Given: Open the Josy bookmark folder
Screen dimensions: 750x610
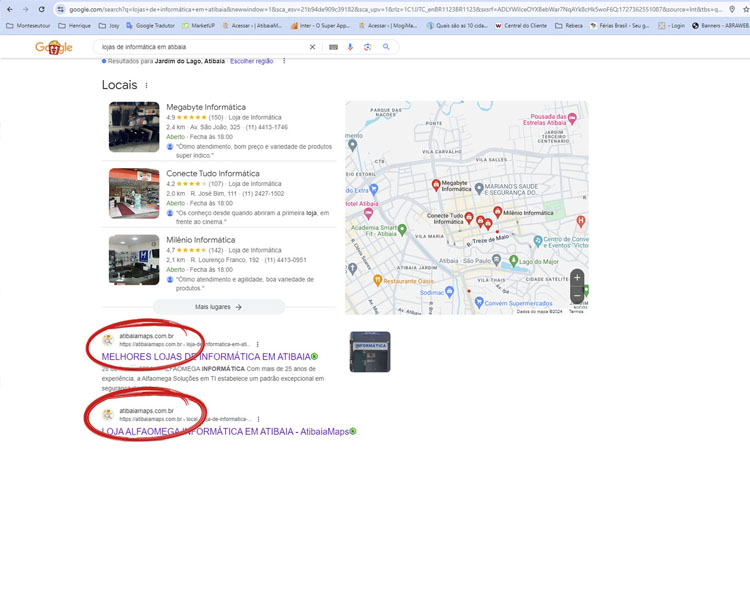Looking at the screenshot, I should coord(109,26).
